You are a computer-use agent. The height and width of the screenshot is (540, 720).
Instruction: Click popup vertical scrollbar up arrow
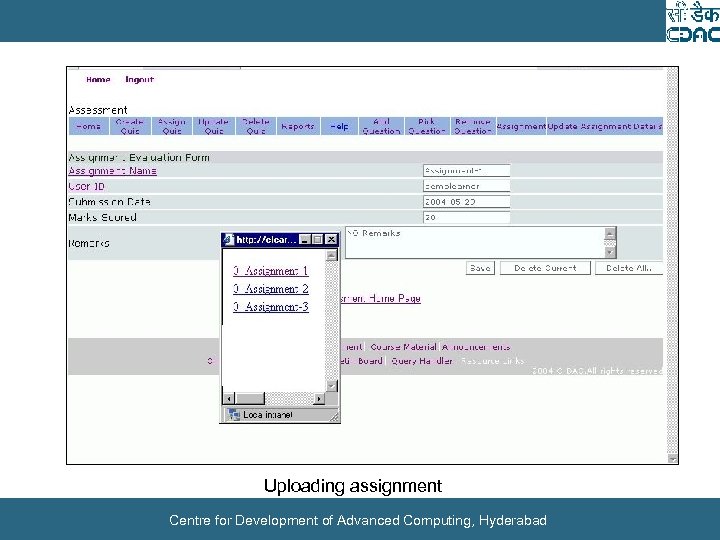(332, 255)
